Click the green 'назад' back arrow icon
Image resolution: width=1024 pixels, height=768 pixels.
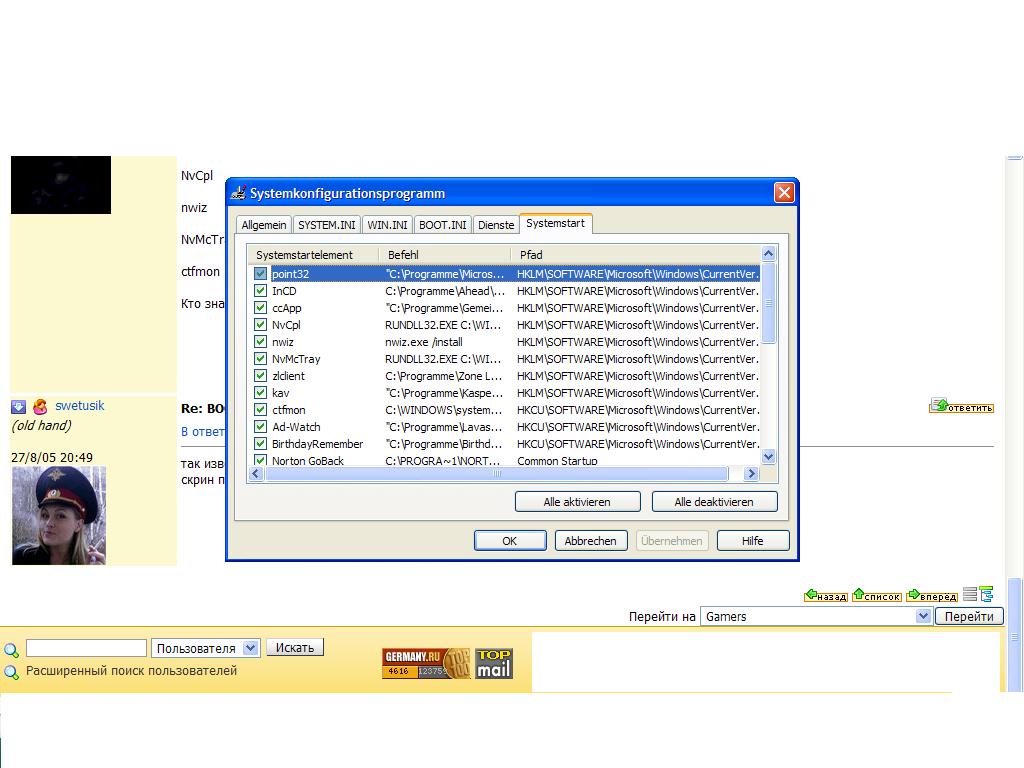click(x=811, y=596)
